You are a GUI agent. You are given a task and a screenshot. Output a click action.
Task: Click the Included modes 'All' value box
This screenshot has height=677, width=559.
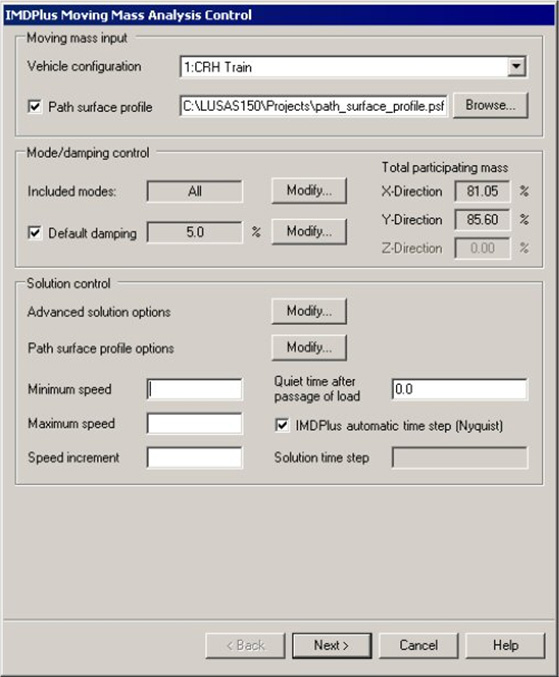tap(195, 191)
